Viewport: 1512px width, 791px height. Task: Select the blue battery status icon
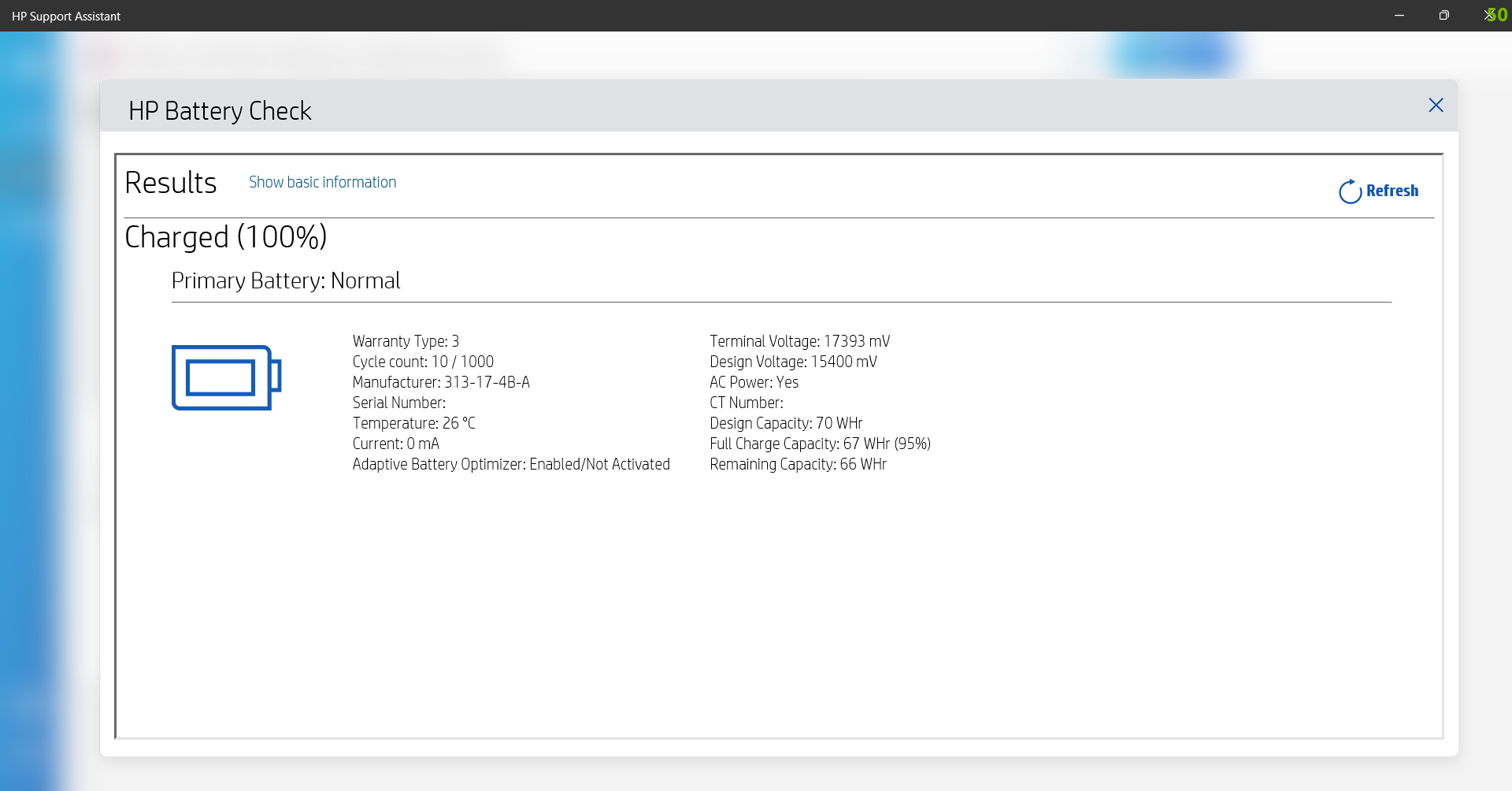[x=225, y=377]
